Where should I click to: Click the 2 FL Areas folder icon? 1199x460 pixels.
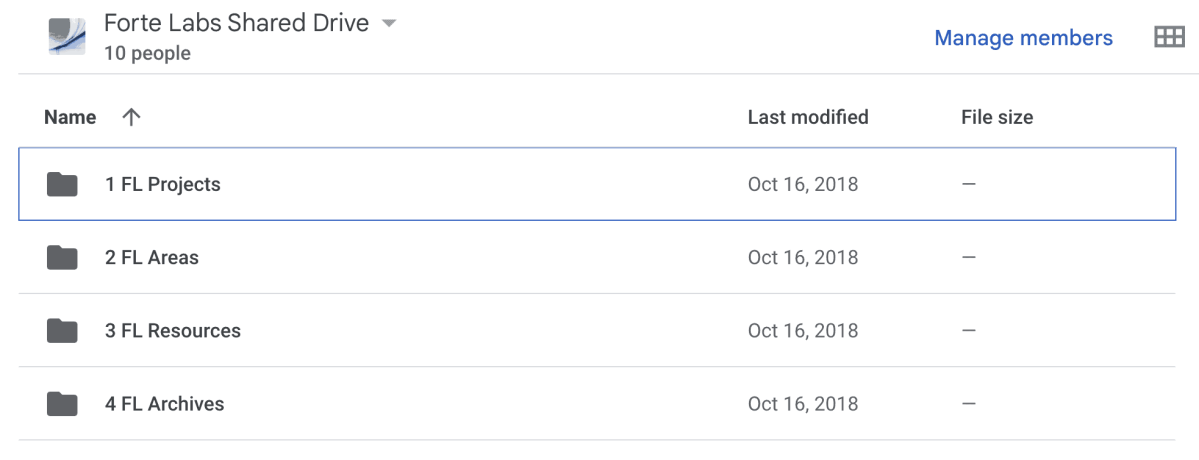62,257
